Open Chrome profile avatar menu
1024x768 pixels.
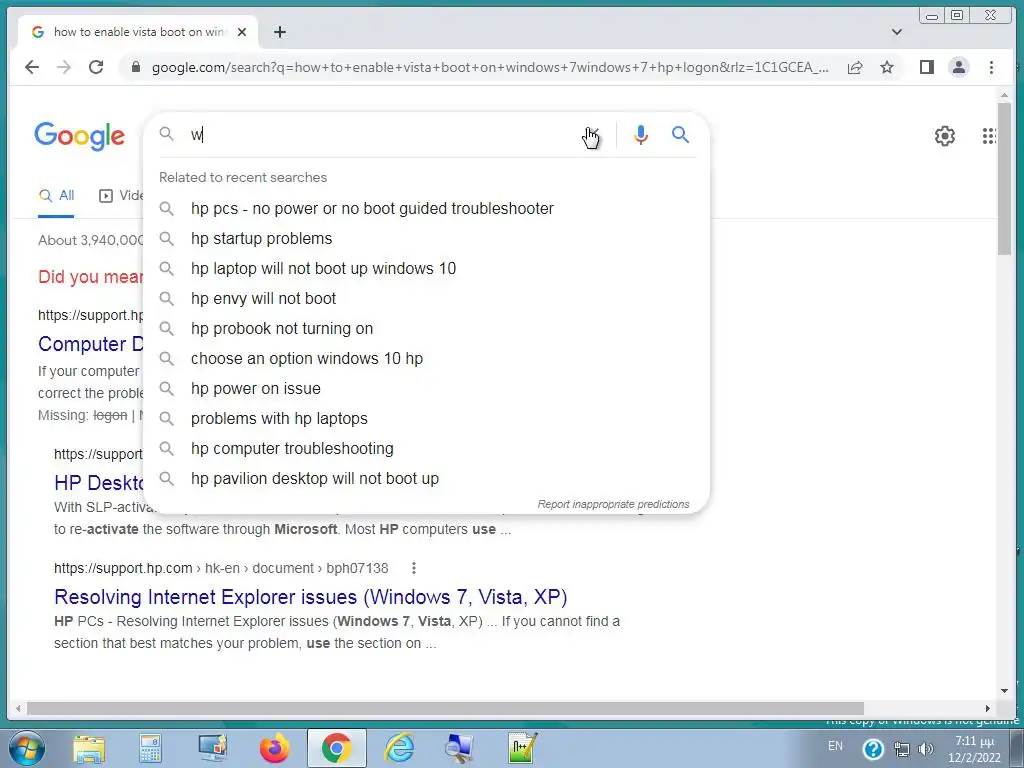pos(959,67)
